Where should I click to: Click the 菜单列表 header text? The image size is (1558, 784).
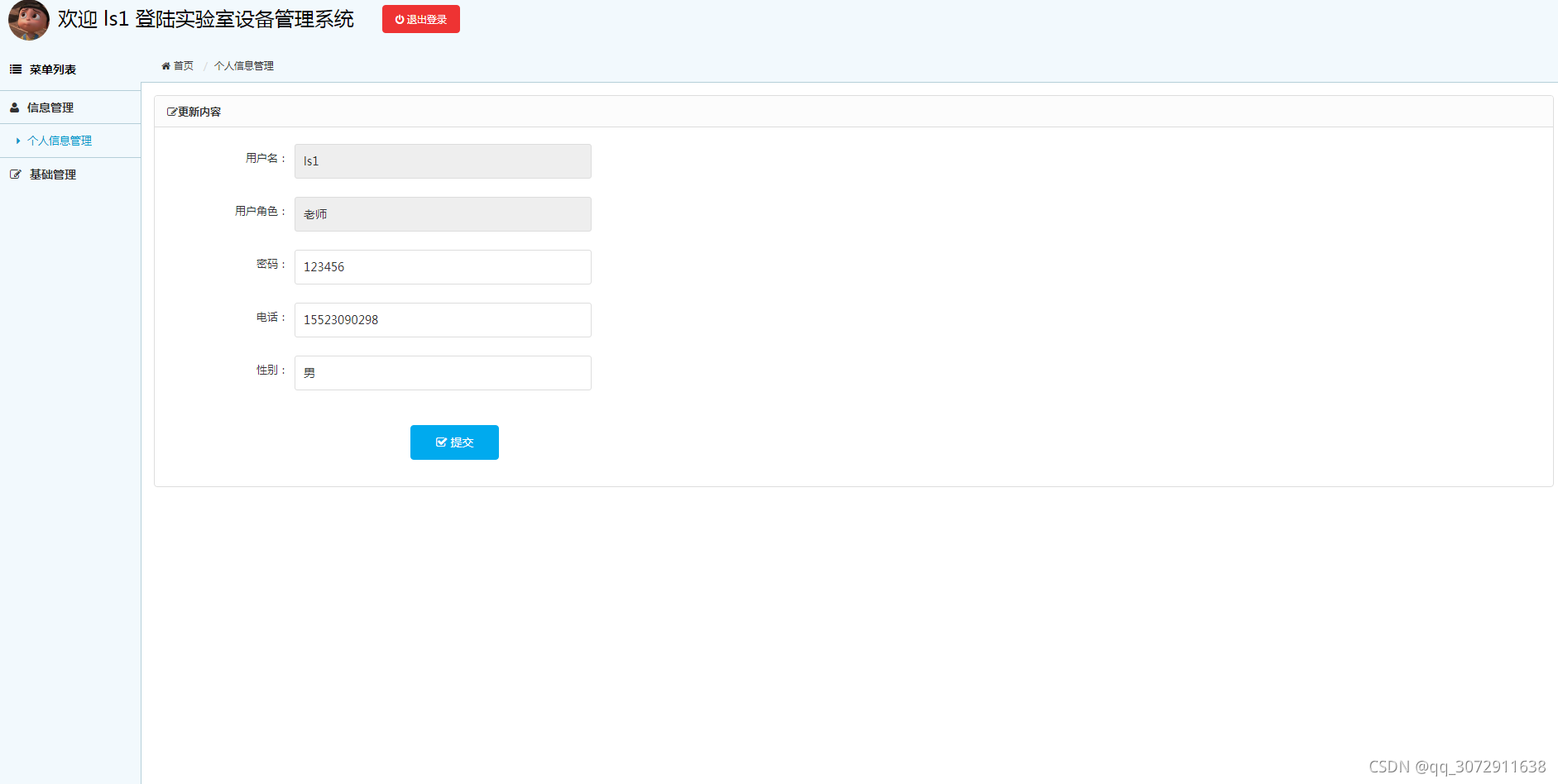pos(53,69)
